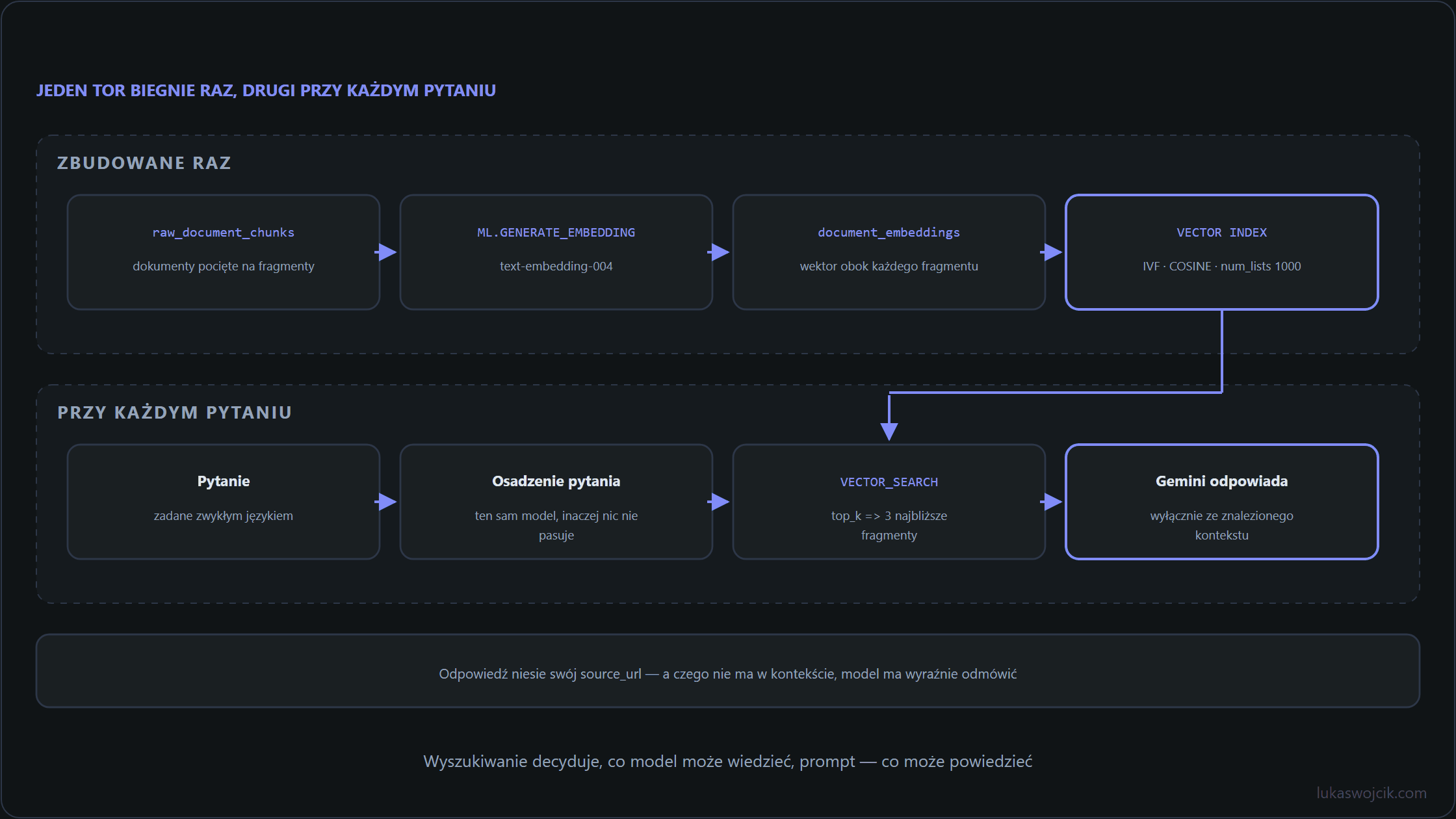The width and height of the screenshot is (1456, 819).
Task: Click the text 'ten sam model, inaczej nic nie pasuje'
Action: click(556, 525)
